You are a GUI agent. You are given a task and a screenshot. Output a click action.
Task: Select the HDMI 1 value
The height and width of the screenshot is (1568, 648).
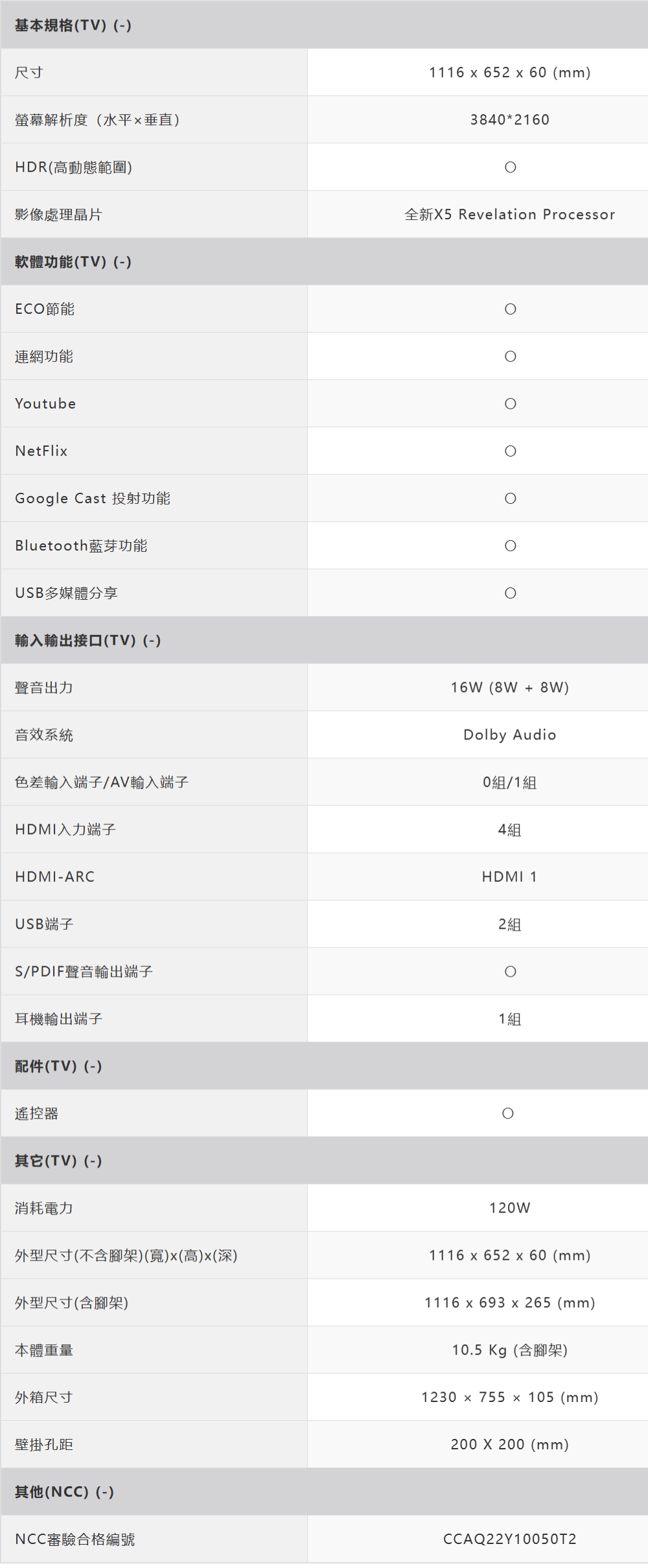[x=510, y=877]
